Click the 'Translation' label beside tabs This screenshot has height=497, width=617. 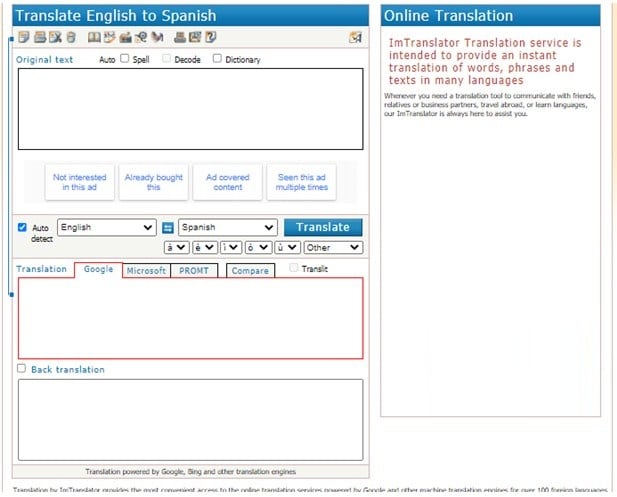point(41,269)
